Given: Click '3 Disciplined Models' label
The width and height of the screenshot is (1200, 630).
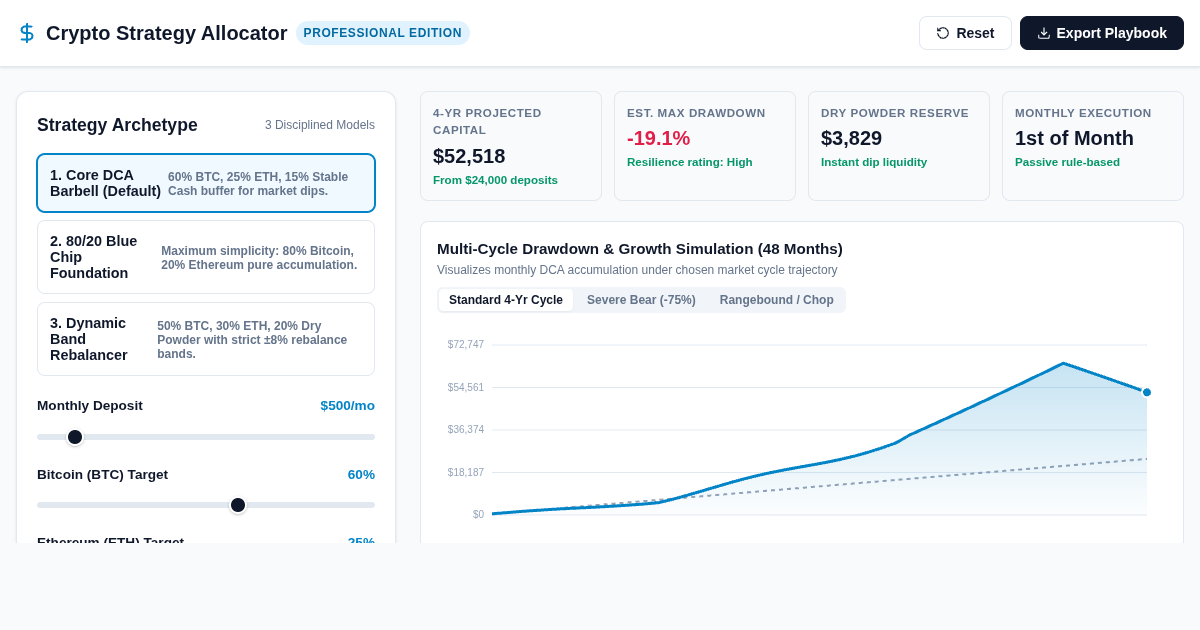Looking at the screenshot, I should pos(320,125).
